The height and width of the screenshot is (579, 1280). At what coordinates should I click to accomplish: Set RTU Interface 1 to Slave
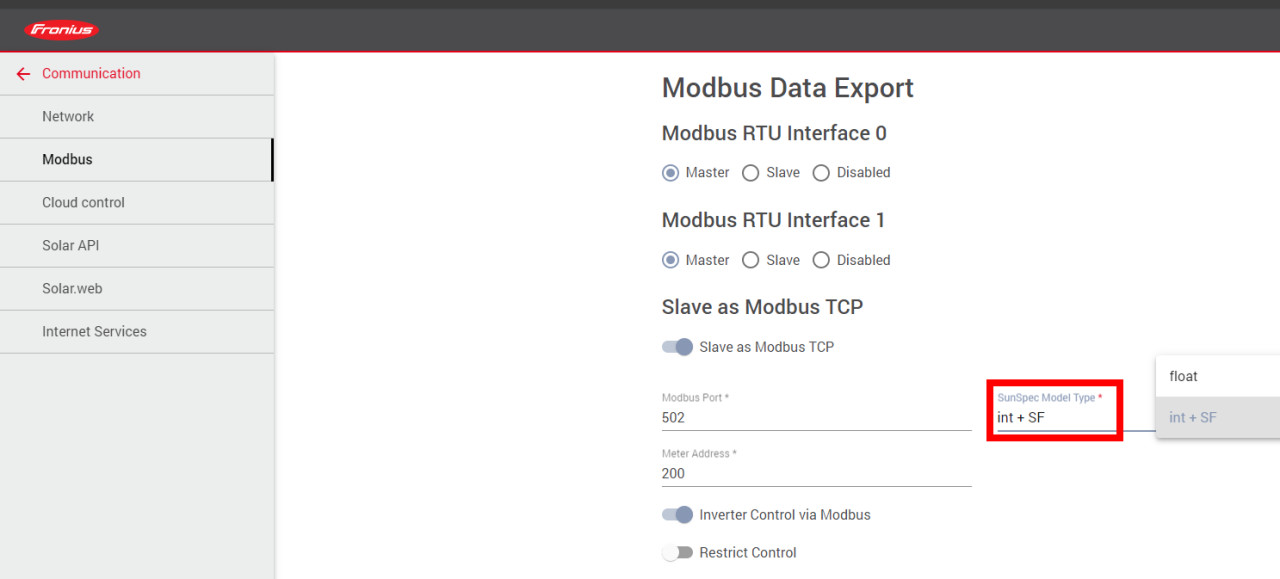pos(751,260)
